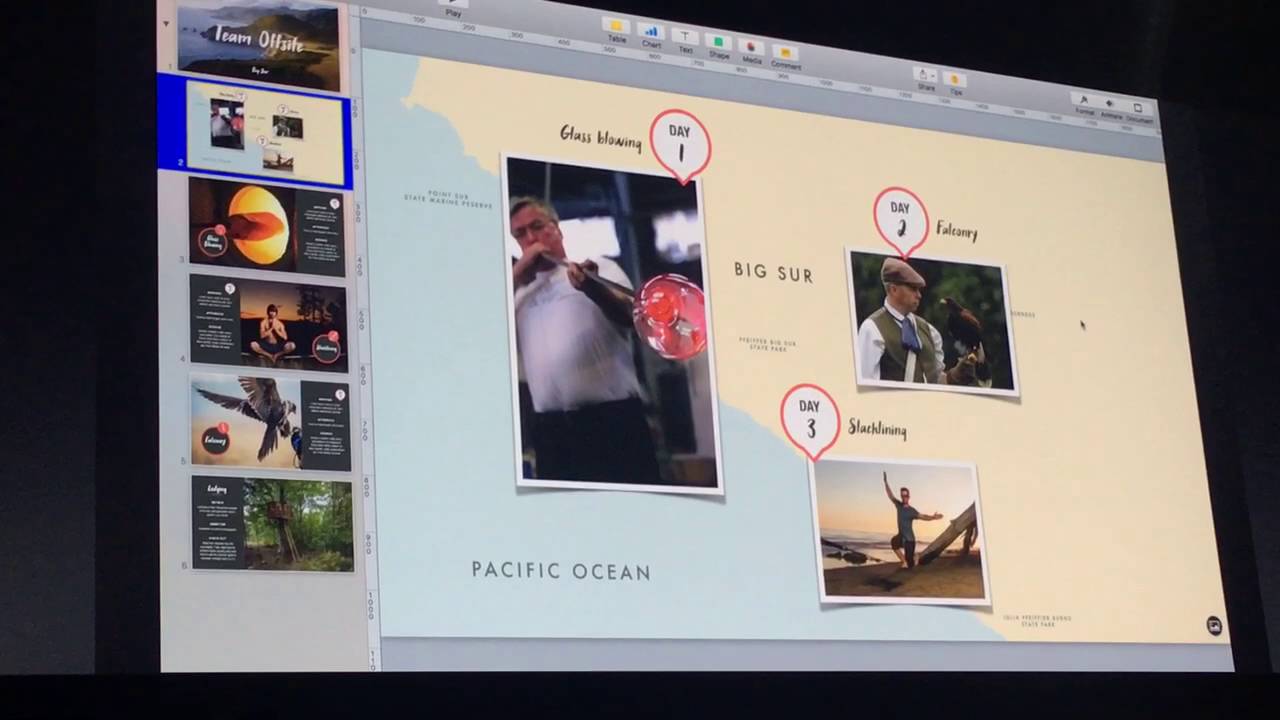
Task: Click the round dark icon at slide corner
Action: (1214, 626)
